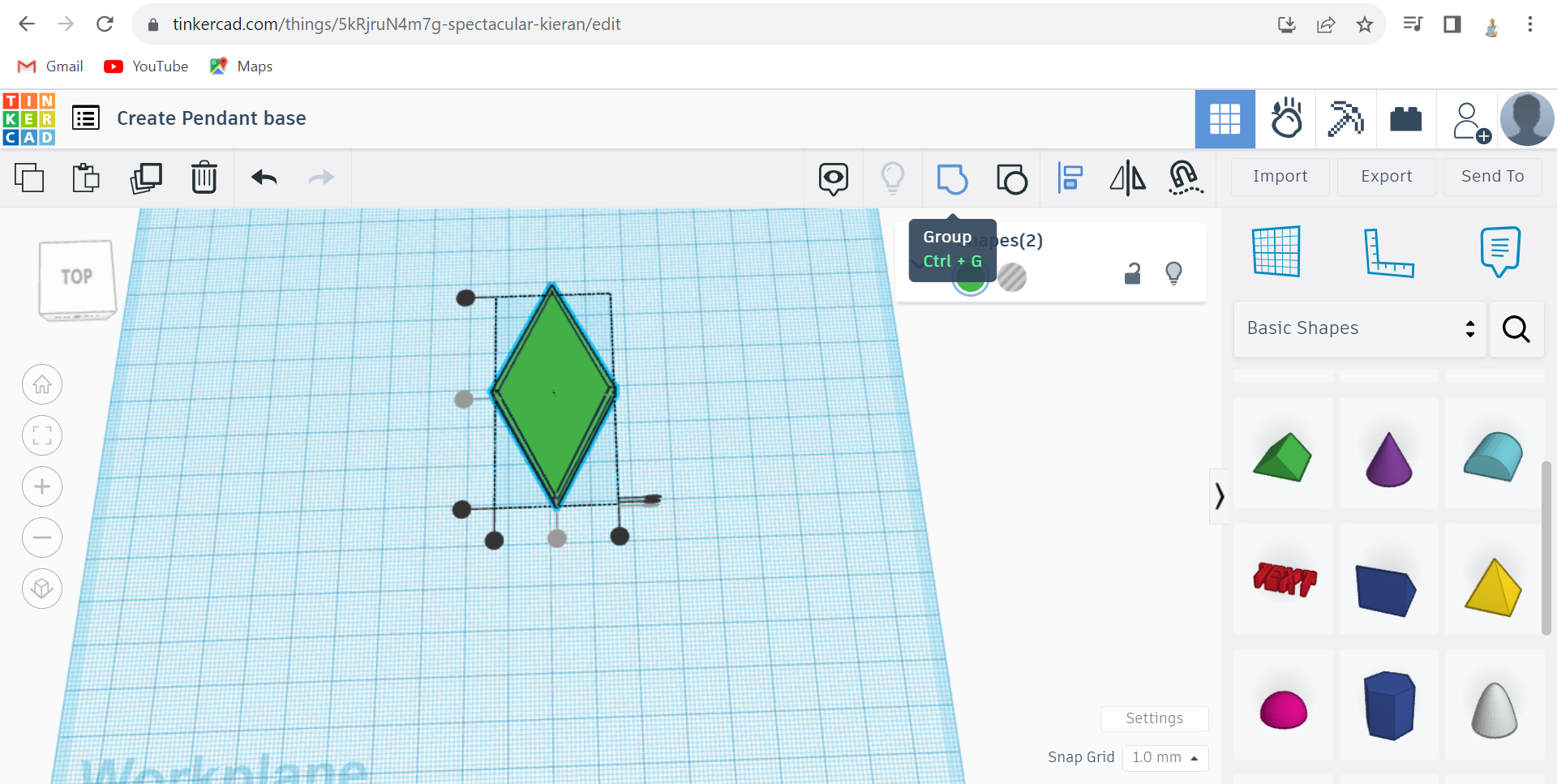This screenshot has width=1557, height=784.
Task: Select the purple Cone shape
Action: tap(1389, 454)
